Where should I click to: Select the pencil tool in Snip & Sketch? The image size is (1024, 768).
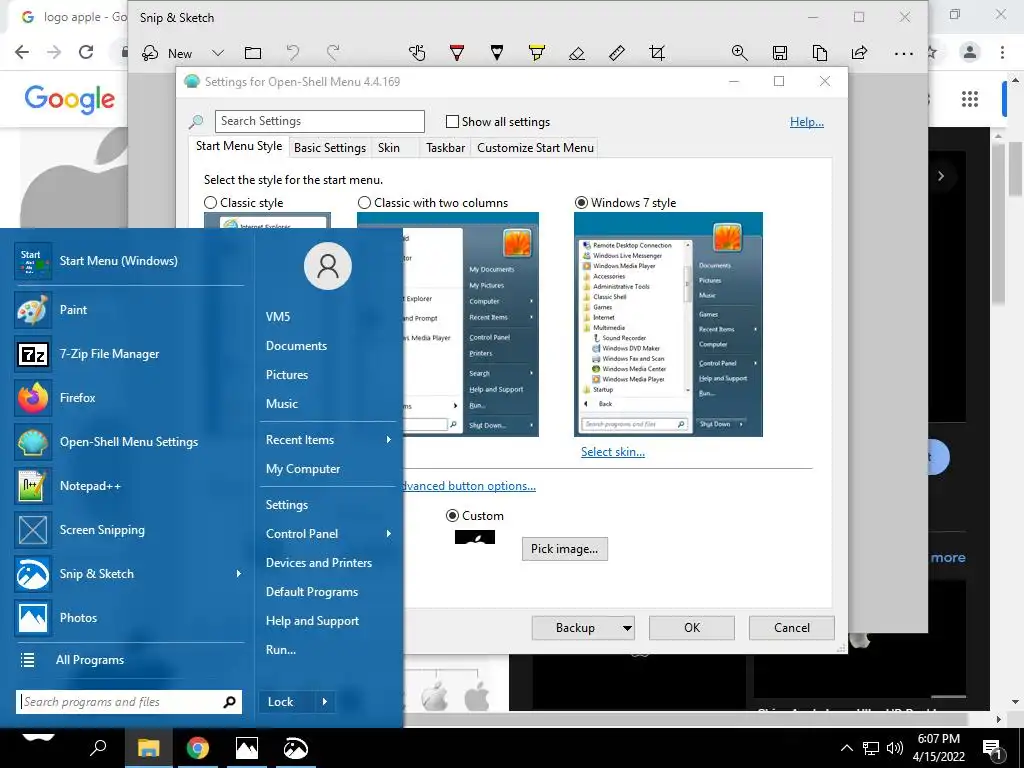click(x=497, y=53)
